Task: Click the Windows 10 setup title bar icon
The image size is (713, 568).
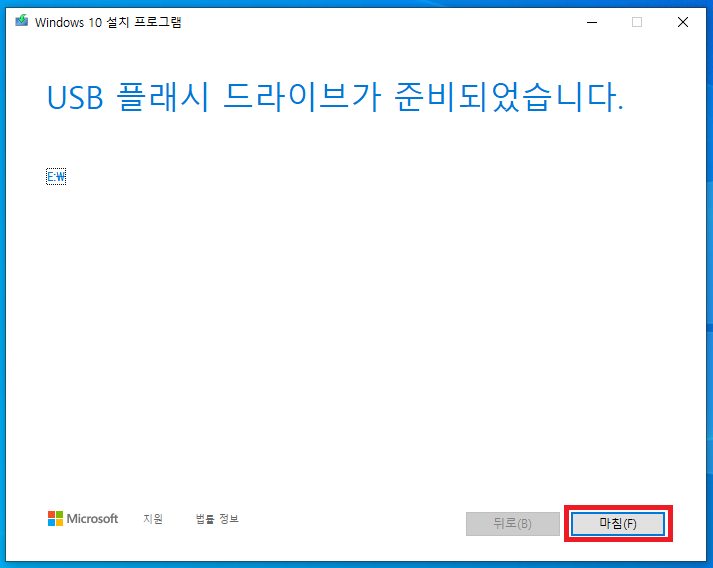Action: pyautogui.click(x=21, y=21)
